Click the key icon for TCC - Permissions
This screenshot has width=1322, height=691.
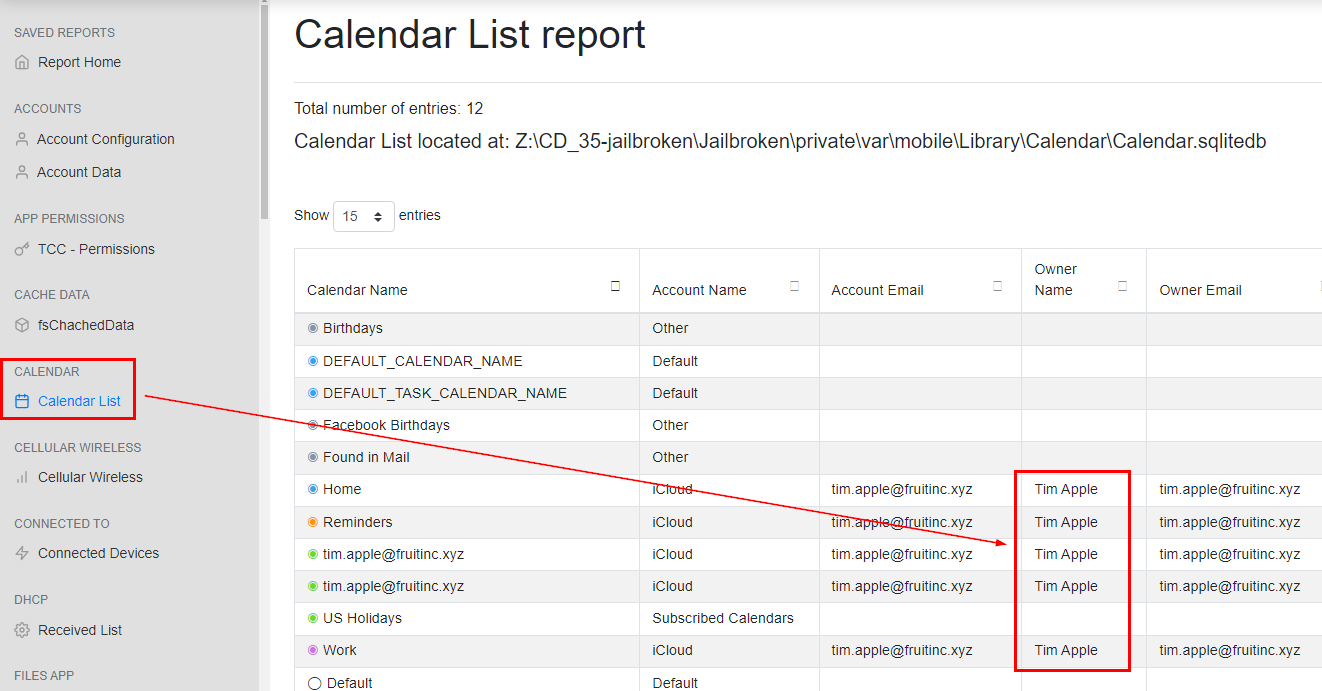pyautogui.click(x=22, y=250)
